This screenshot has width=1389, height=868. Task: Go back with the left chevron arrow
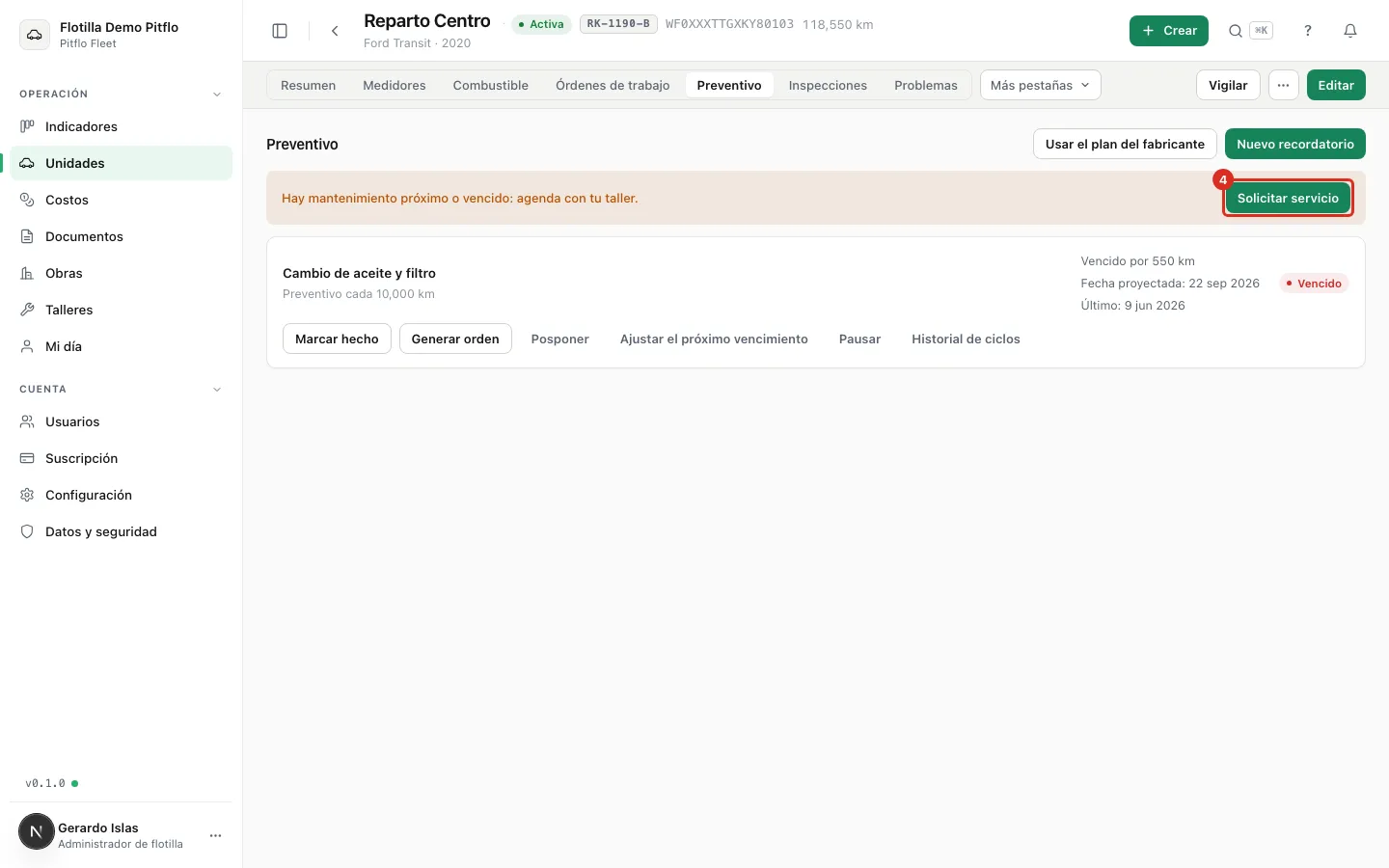point(335,31)
